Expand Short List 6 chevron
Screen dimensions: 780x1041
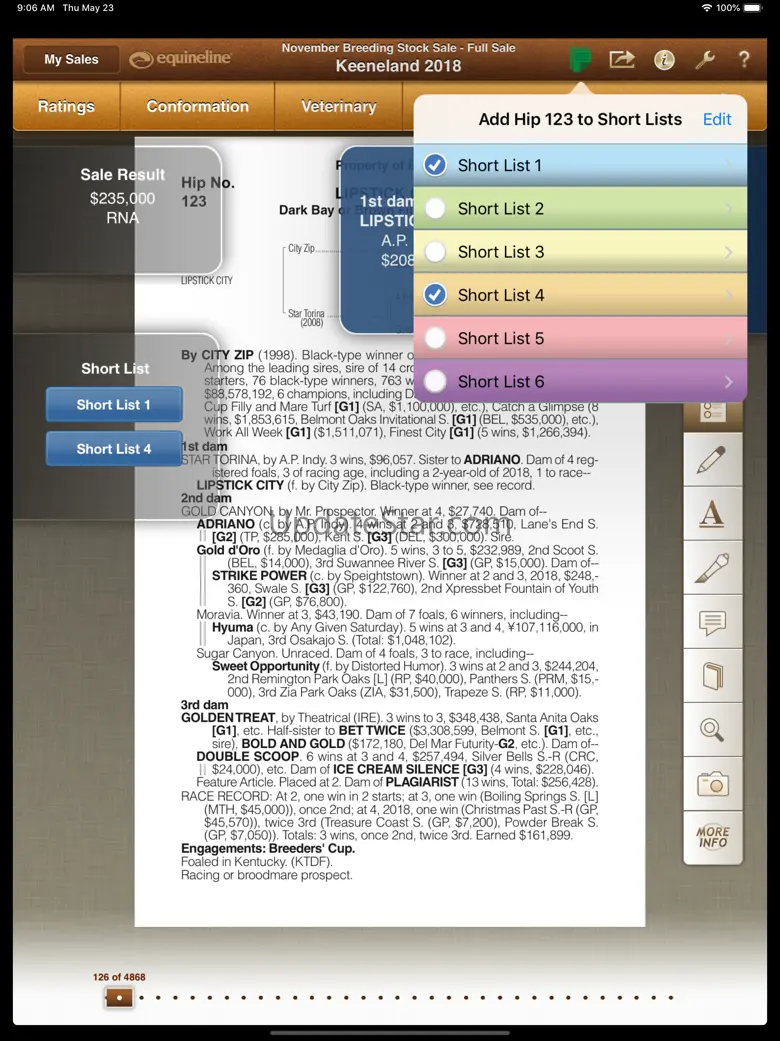click(x=728, y=381)
